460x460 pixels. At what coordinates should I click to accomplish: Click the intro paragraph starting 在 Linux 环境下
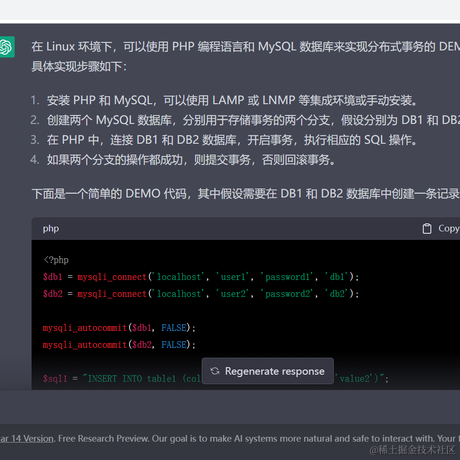(246, 47)
